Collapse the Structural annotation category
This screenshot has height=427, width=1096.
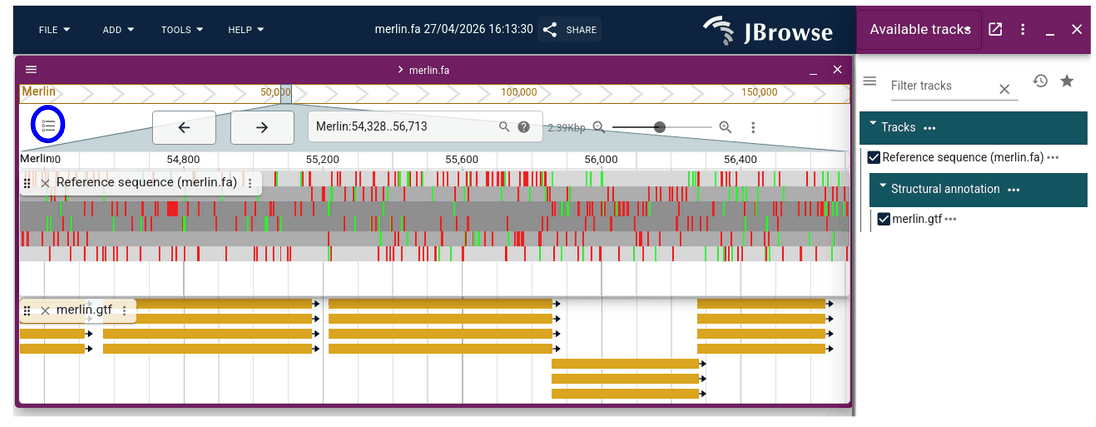click(883, 187)
